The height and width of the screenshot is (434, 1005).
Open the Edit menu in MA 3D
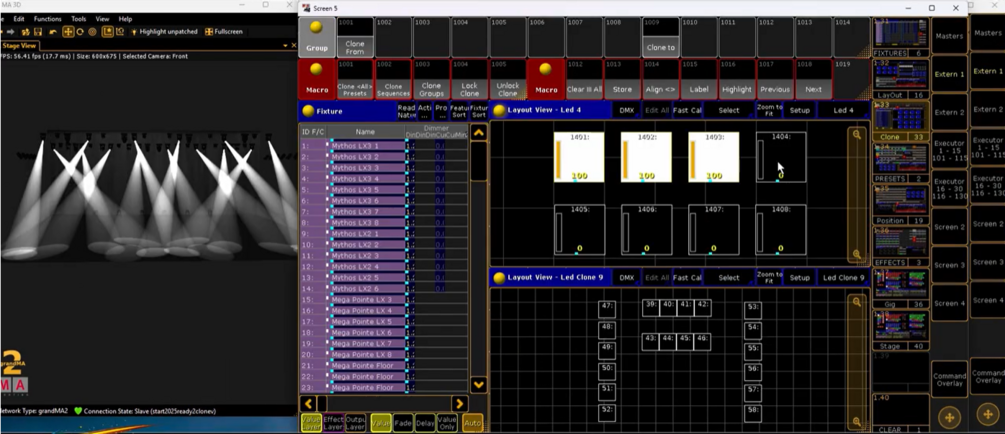[19, 19]
